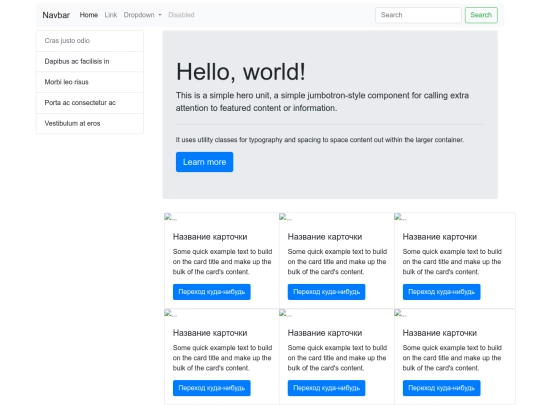Focus the Search input field
Image resolution: width=540 pixels, height=405 pixels.
pos(418,15)
